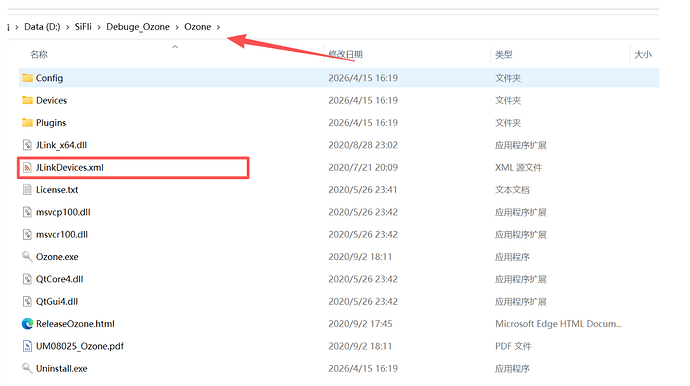Select the ReleaseOzone.html file name

75,324
